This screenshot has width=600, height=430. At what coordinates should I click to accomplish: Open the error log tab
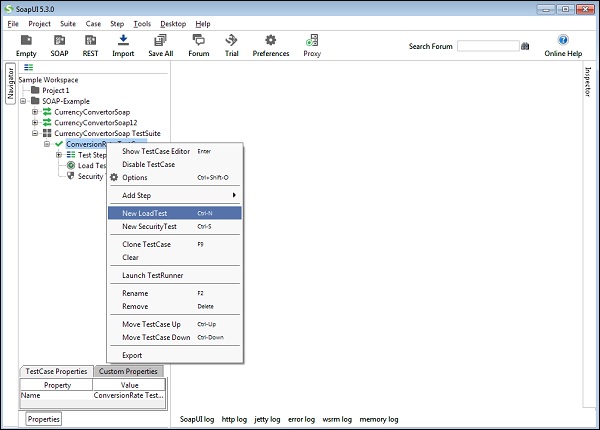click(x=299, y=418)
